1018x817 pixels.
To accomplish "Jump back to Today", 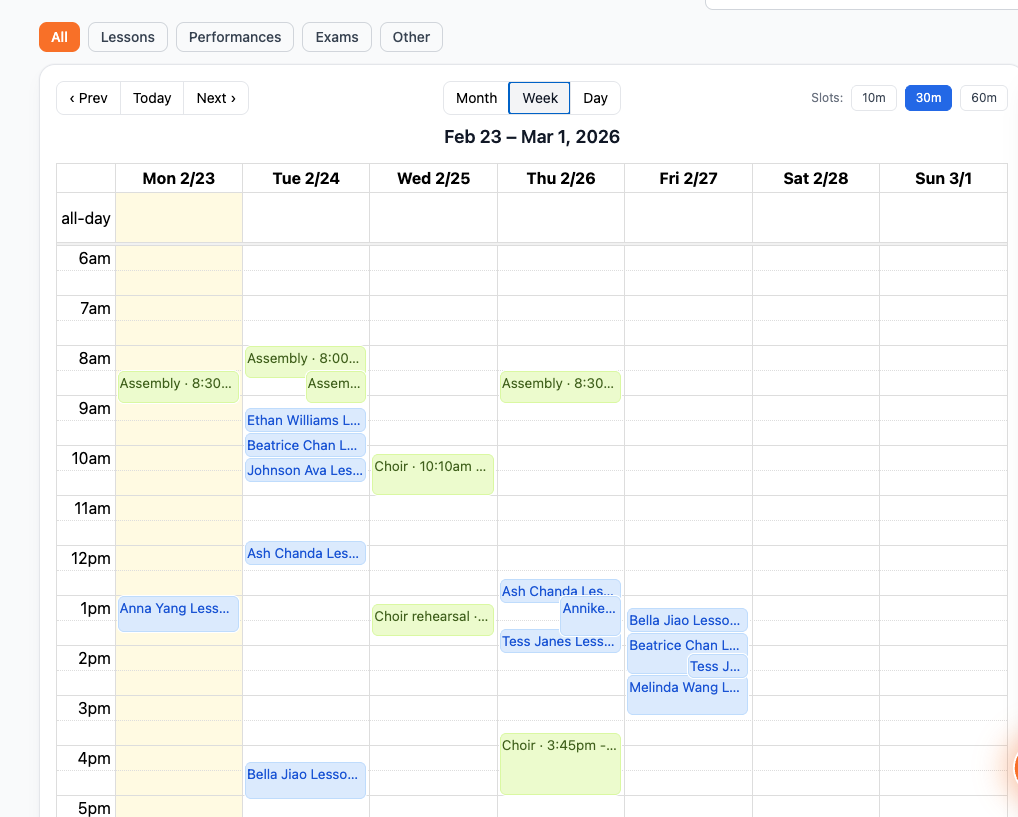I will 151,97.
